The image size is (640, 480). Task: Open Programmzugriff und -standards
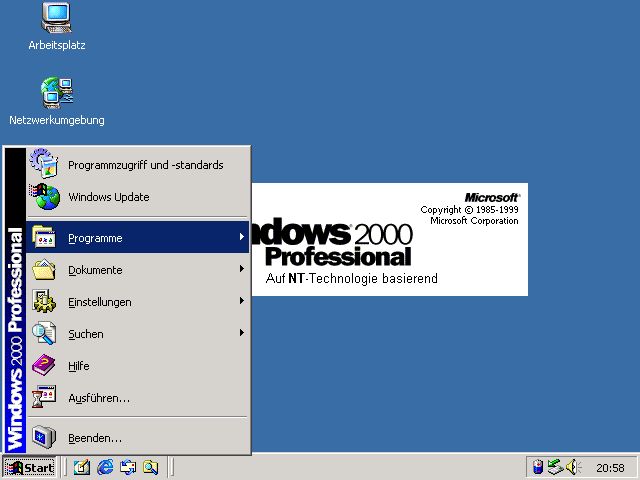(145, 165)
